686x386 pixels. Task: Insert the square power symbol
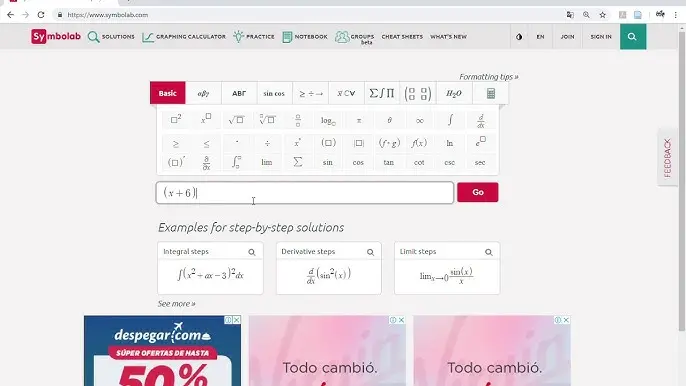[176, 119]
